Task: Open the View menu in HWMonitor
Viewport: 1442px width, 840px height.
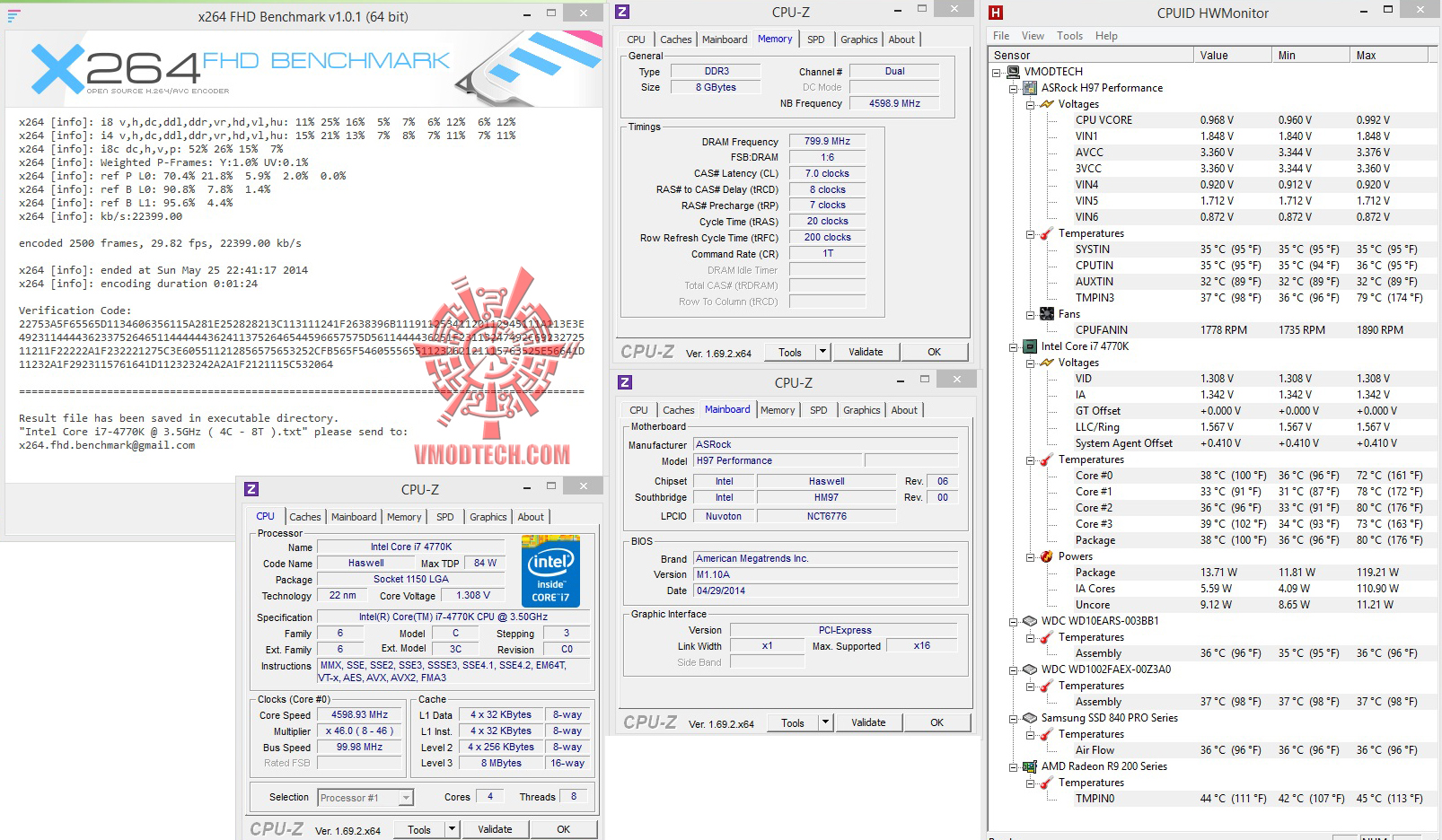Action: 1033,36
